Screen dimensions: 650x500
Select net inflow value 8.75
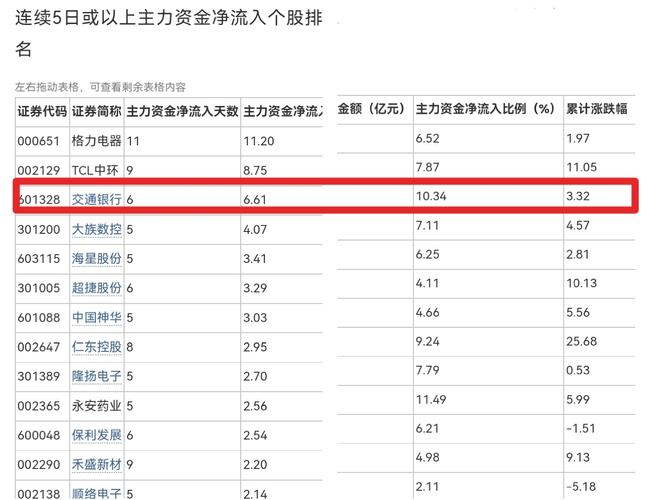255,170
